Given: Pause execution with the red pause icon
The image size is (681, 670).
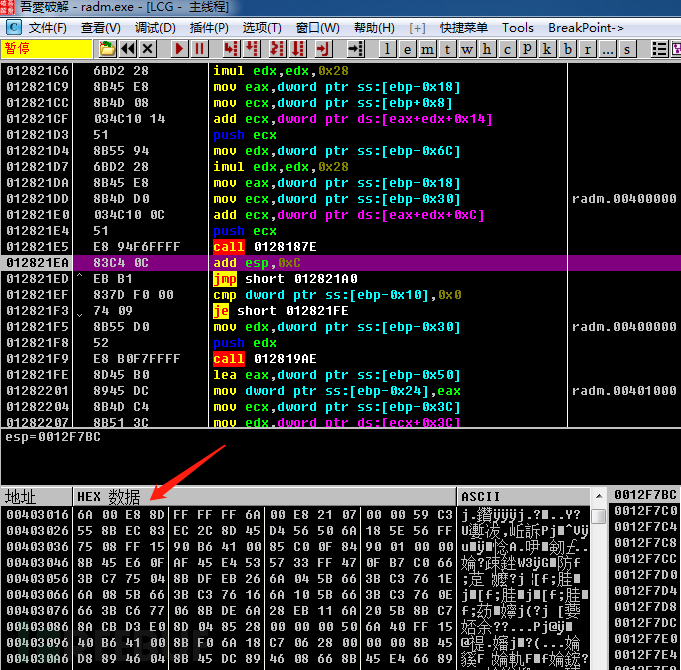Looking at the screenshot, I should [199, 48].
